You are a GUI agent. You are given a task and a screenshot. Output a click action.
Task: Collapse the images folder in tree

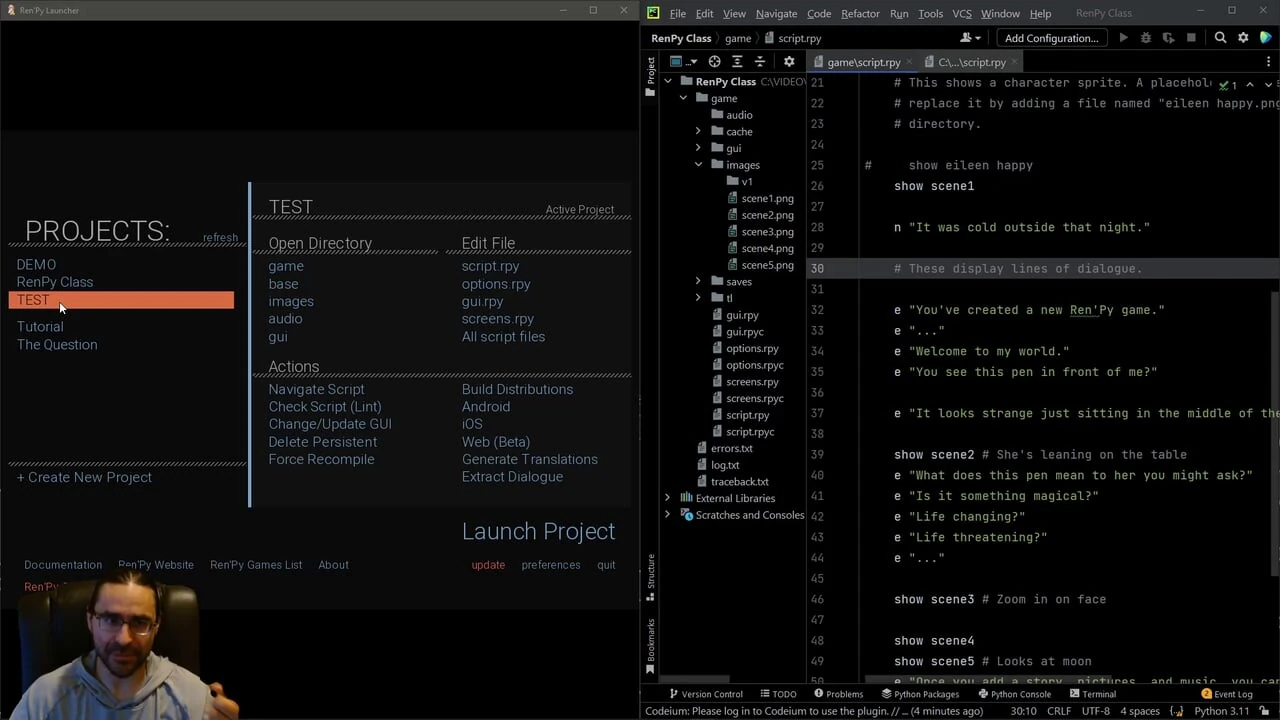pos(698,165)
